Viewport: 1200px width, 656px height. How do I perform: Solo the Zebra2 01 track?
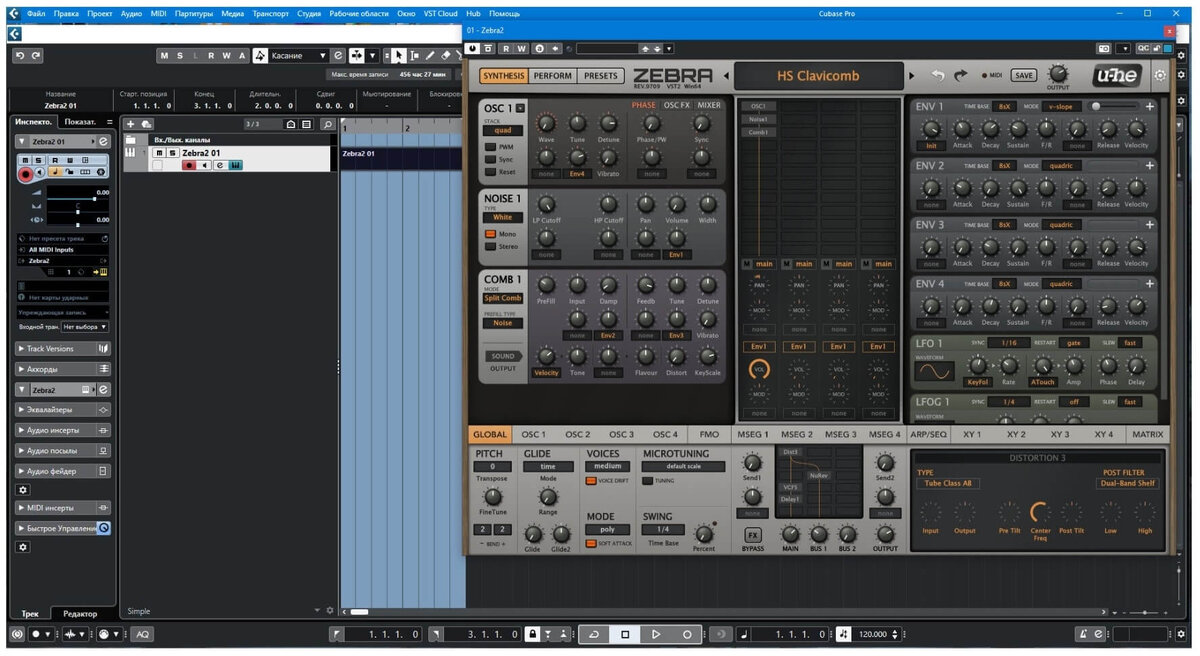[172, 153]
